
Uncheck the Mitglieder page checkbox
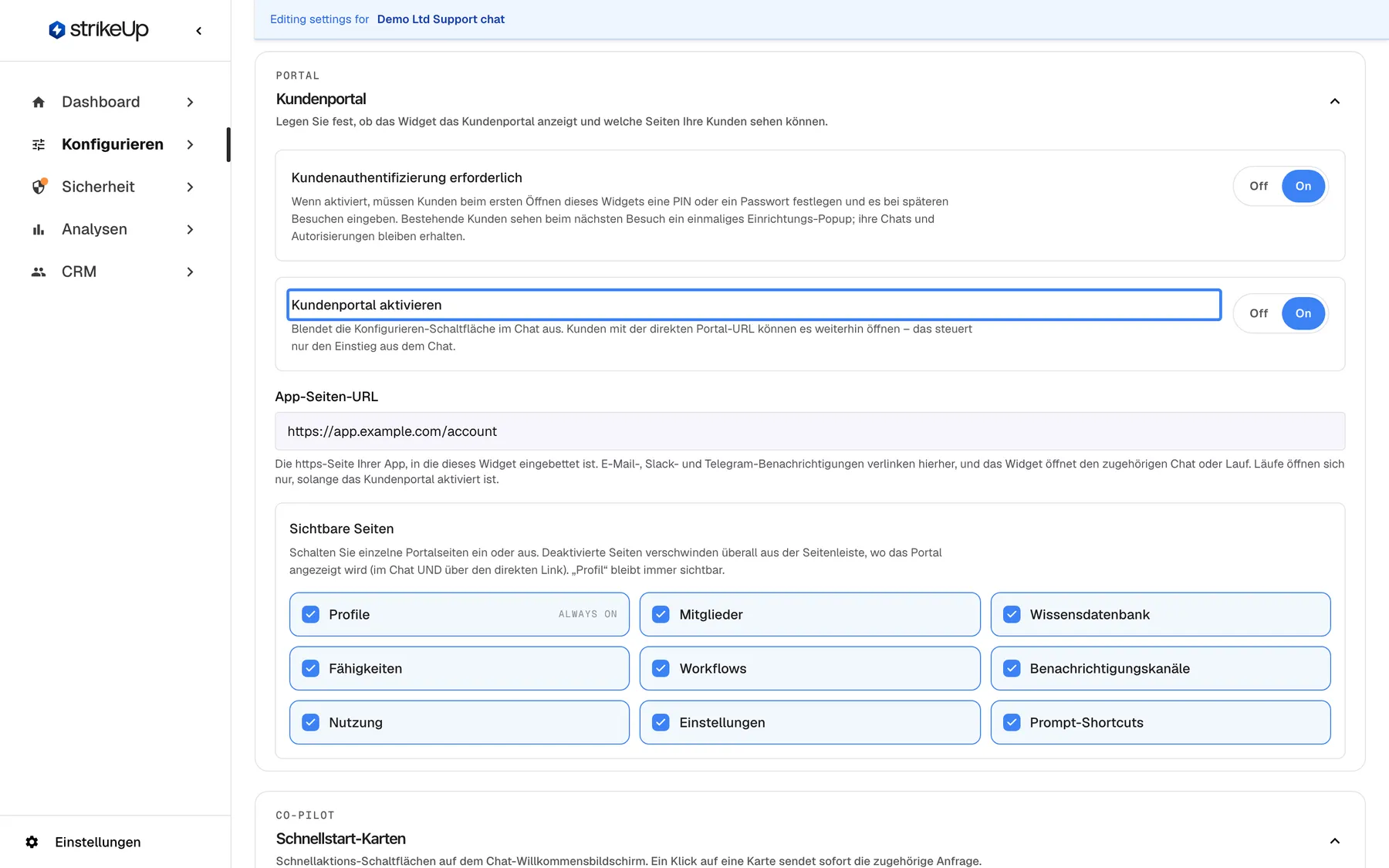[661, 614]
